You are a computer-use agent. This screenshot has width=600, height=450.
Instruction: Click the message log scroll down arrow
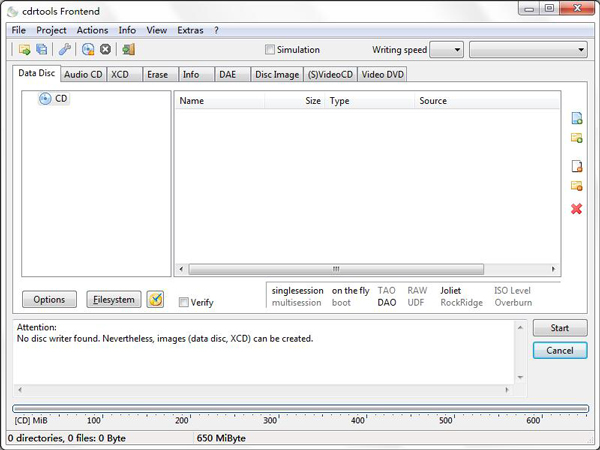tap(520, 377)
